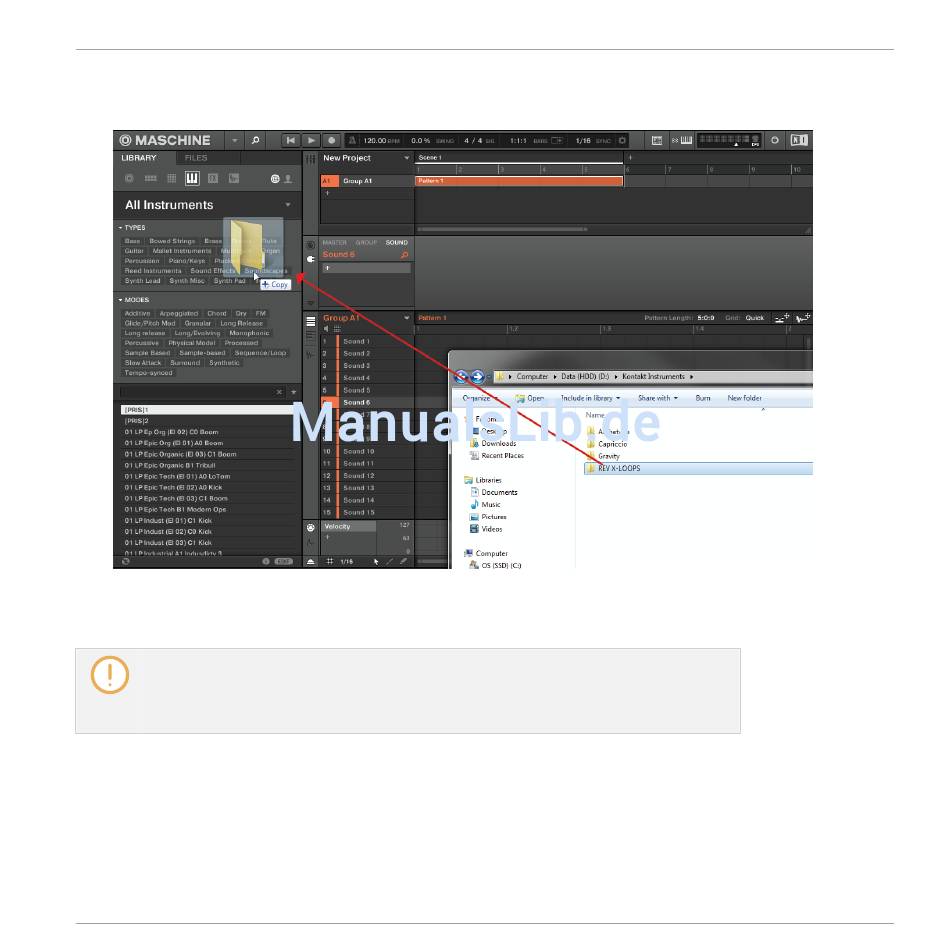Screen dimensions: 950x951
Task: Open the Maschine main menu dropdown arrow
Action: click(235, 140)
